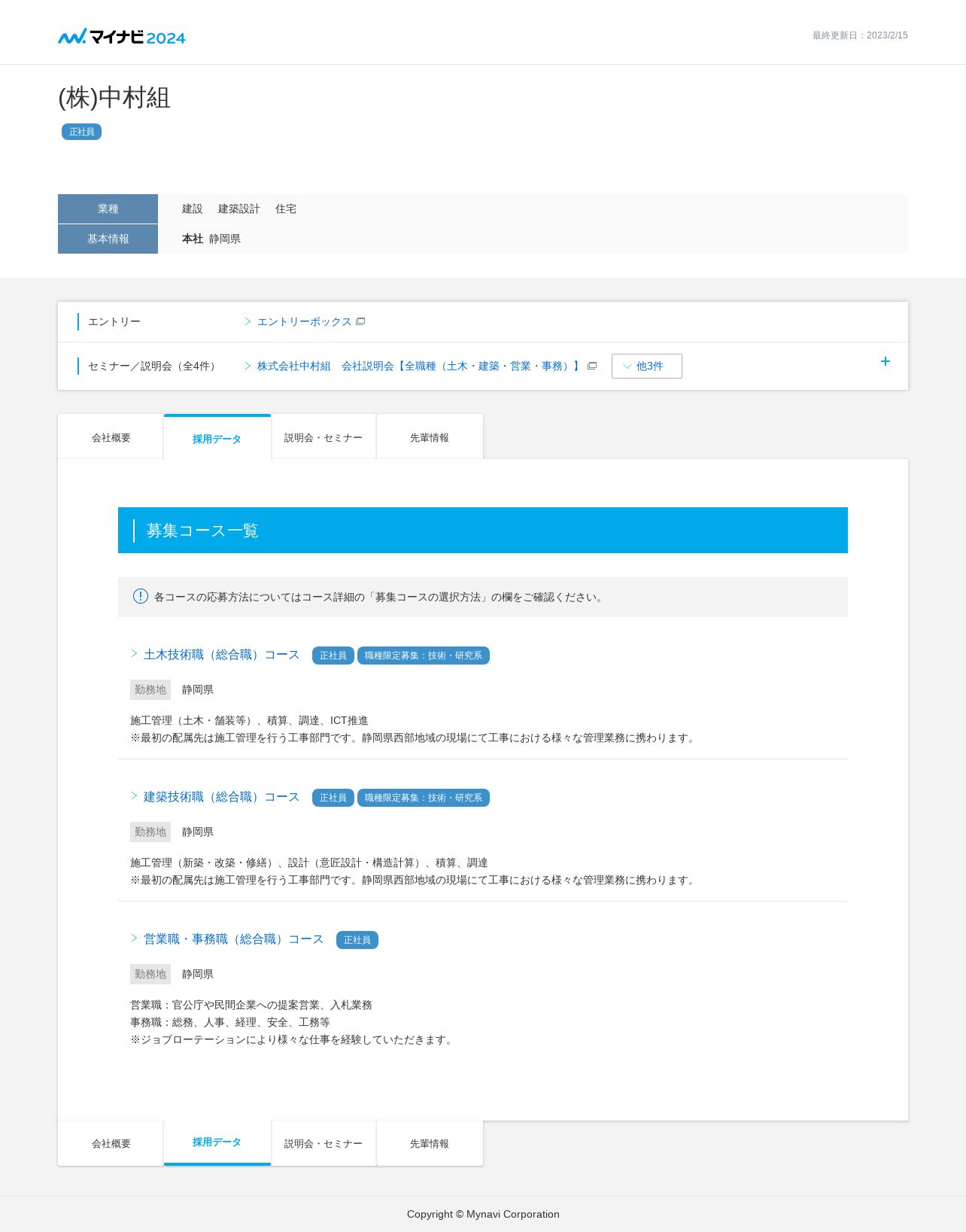
Task: Open the 他3件 dropdown button
Action: [x=647, y=366]
